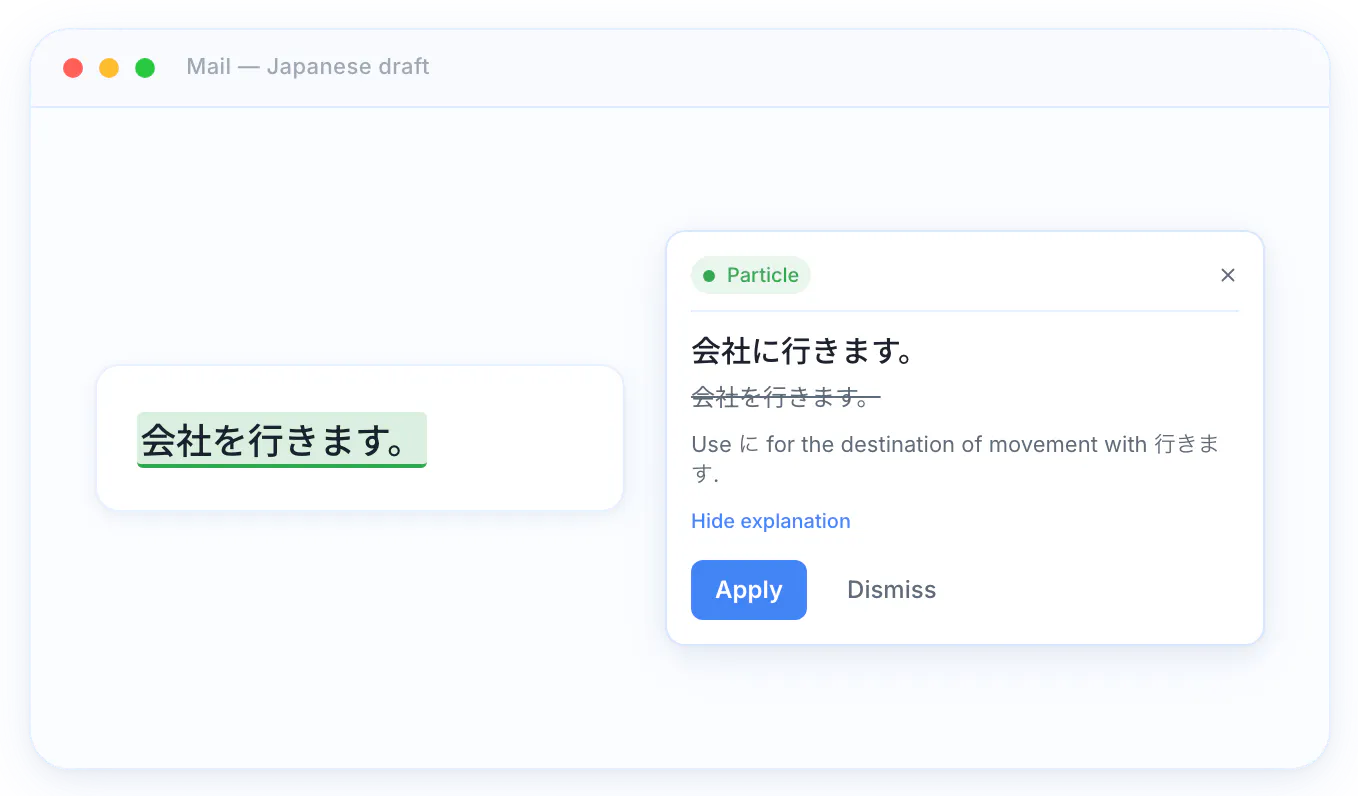Click the explanation text about に
Screen dimensions: 1358x796
tap(955, 459)
